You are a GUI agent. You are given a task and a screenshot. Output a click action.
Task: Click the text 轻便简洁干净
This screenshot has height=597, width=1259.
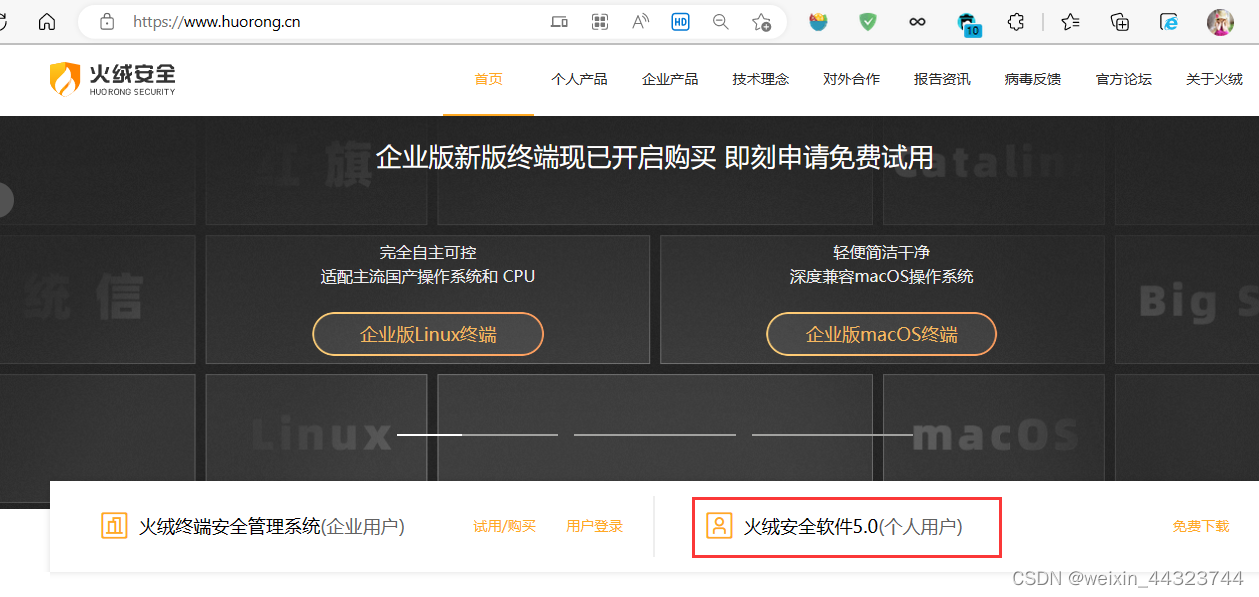pos(882,252)
